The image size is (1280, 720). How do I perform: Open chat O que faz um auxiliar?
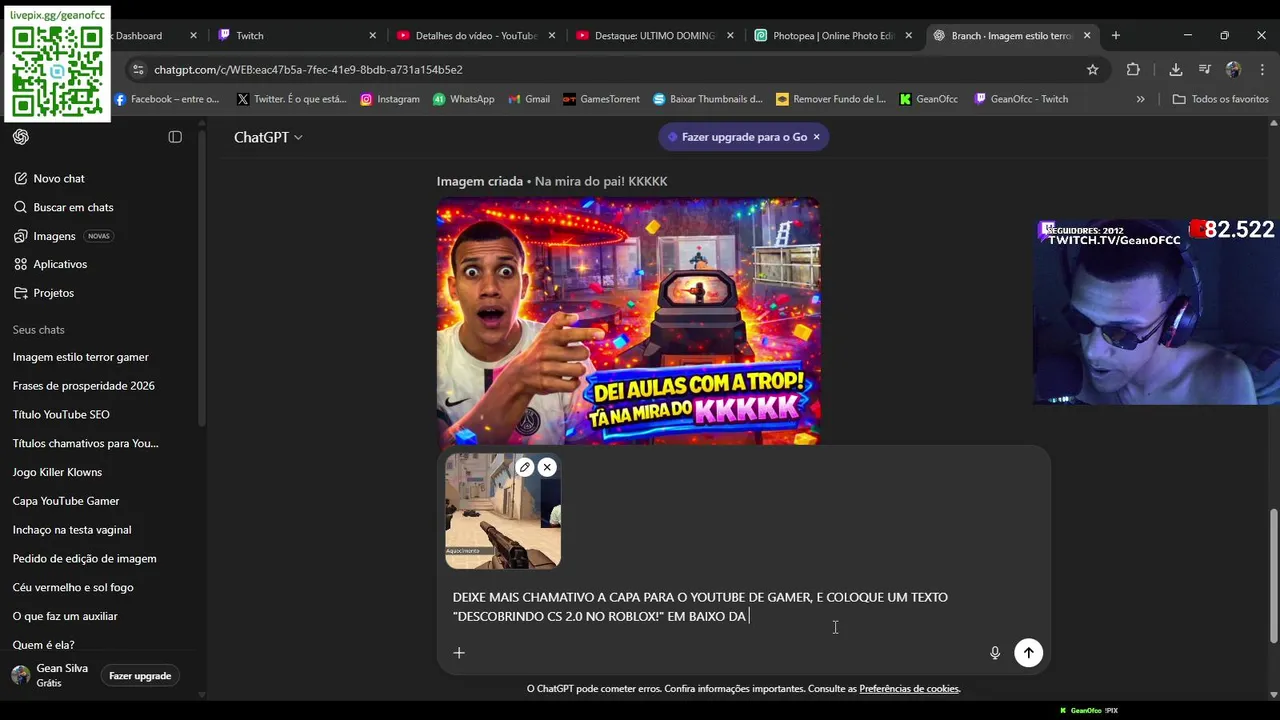click(65, 616)
